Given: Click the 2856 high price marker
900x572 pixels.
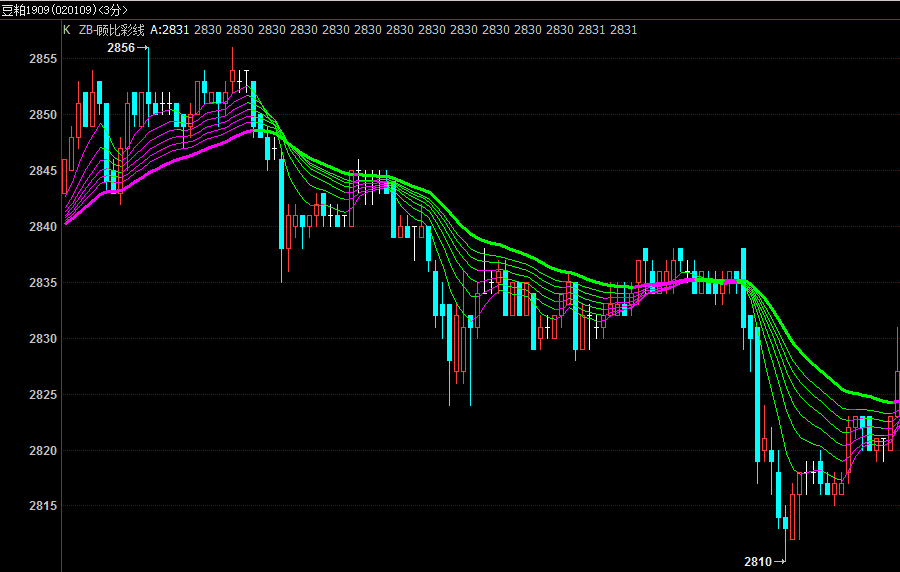Looking at the screenshot, I should tap(121, 48).
